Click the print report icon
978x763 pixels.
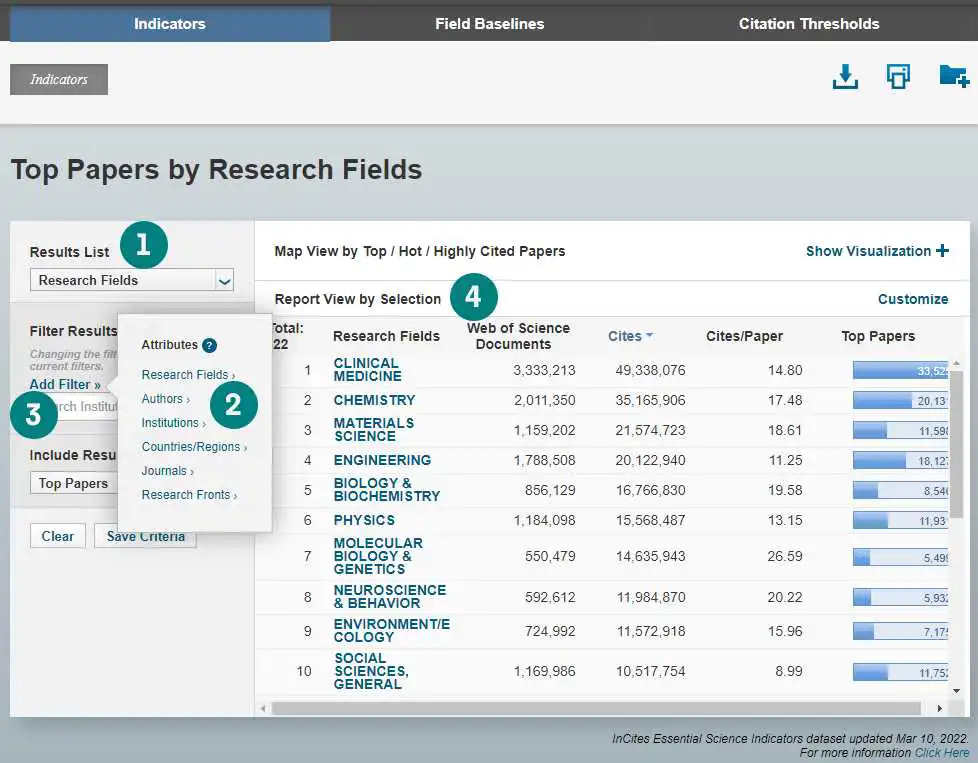point(898,77)
